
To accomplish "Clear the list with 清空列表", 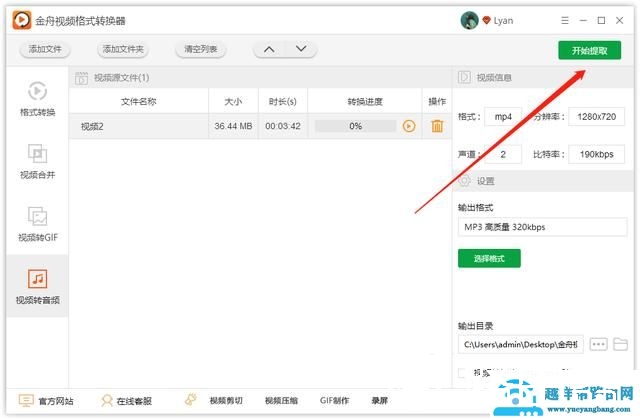I will click(x=200, y=49).
